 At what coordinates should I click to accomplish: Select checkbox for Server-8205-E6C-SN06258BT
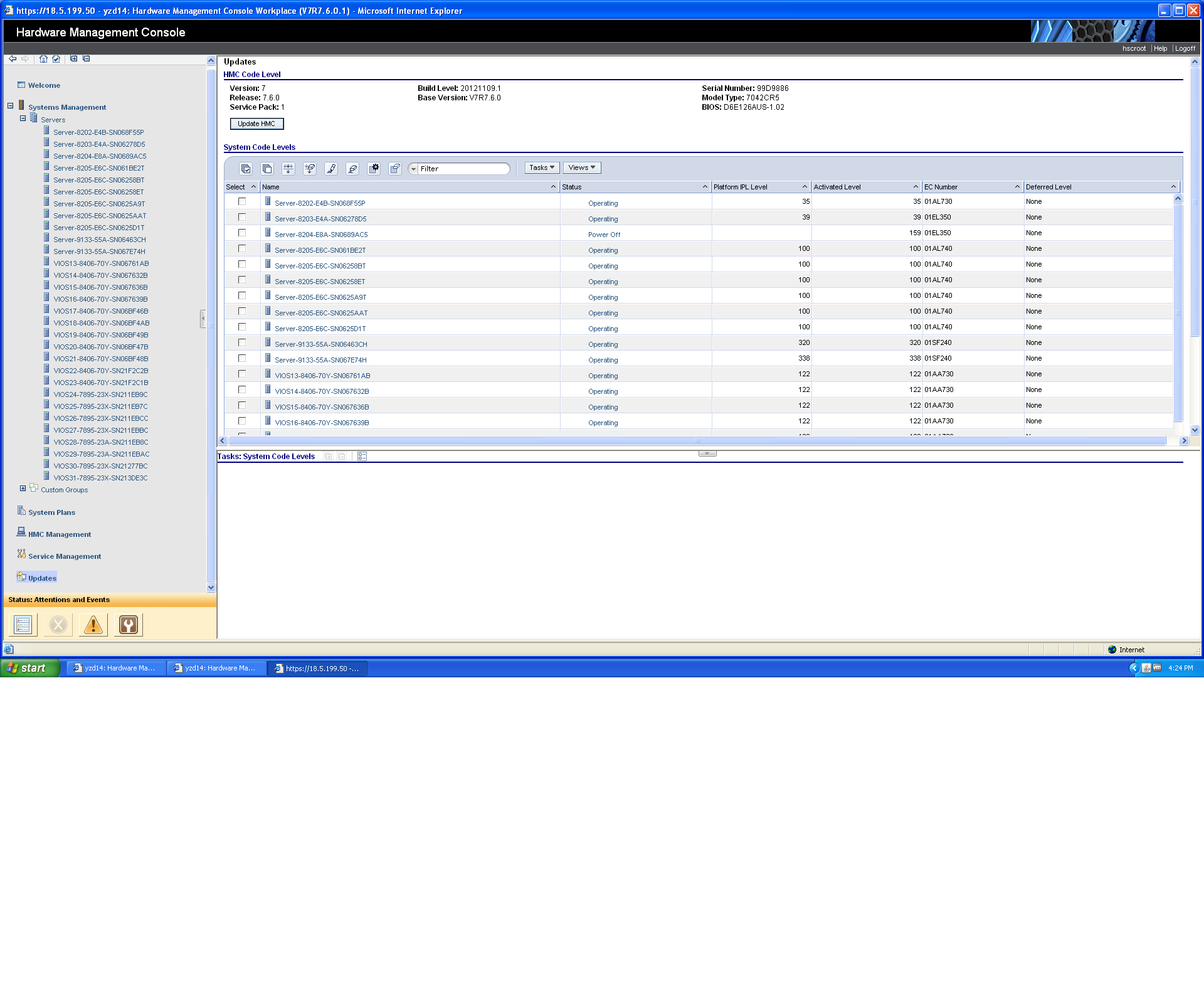pyautogui.click(x=242, y=265)
